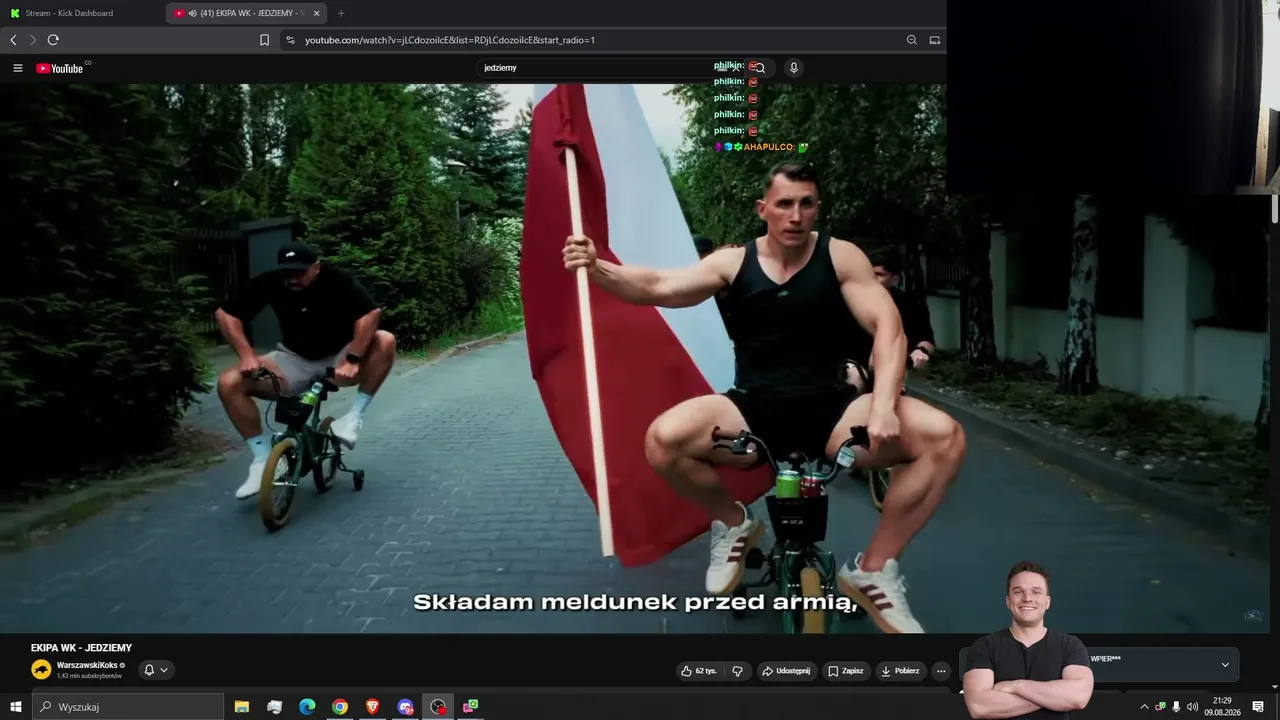Click the "1,43 mln subskrybentów" subscriber count
1280x720 pixels.
[x=89, y=676]
